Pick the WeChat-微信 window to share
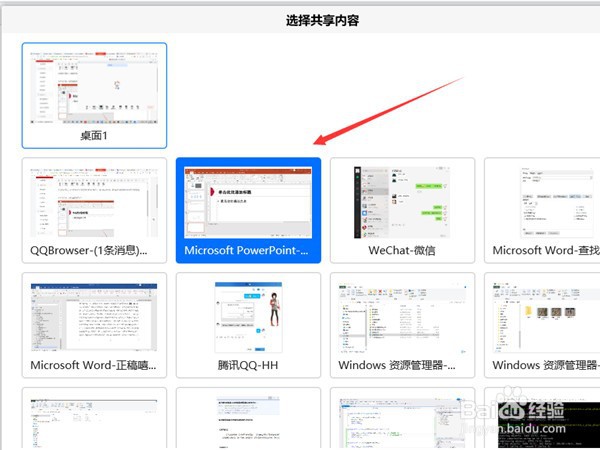The image size is (600, 450). pyautogui.click(x=402, y=210)
